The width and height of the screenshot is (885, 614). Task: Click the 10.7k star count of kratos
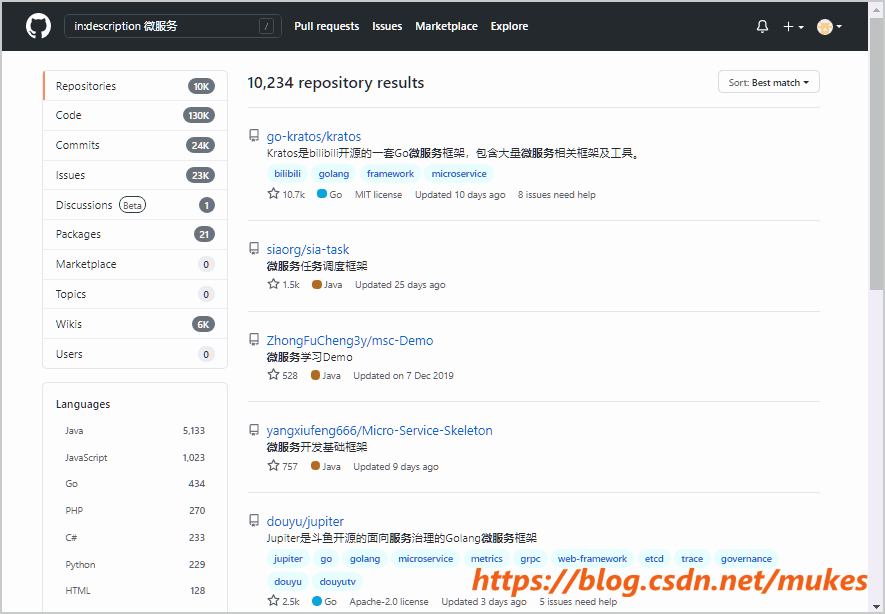click(x=287, y=194)
